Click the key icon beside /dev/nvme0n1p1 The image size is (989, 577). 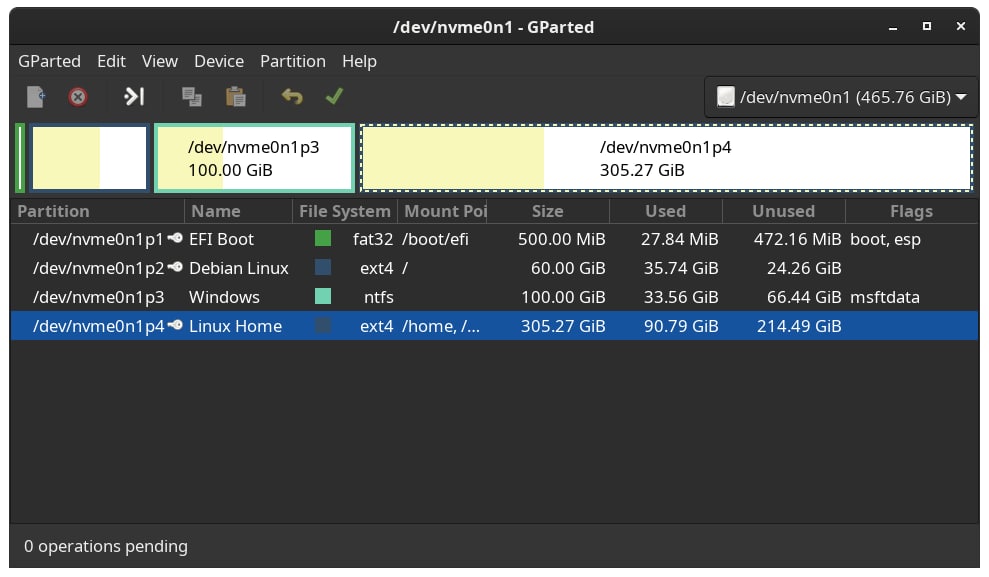pyautogui.click(x=175, y=238)
